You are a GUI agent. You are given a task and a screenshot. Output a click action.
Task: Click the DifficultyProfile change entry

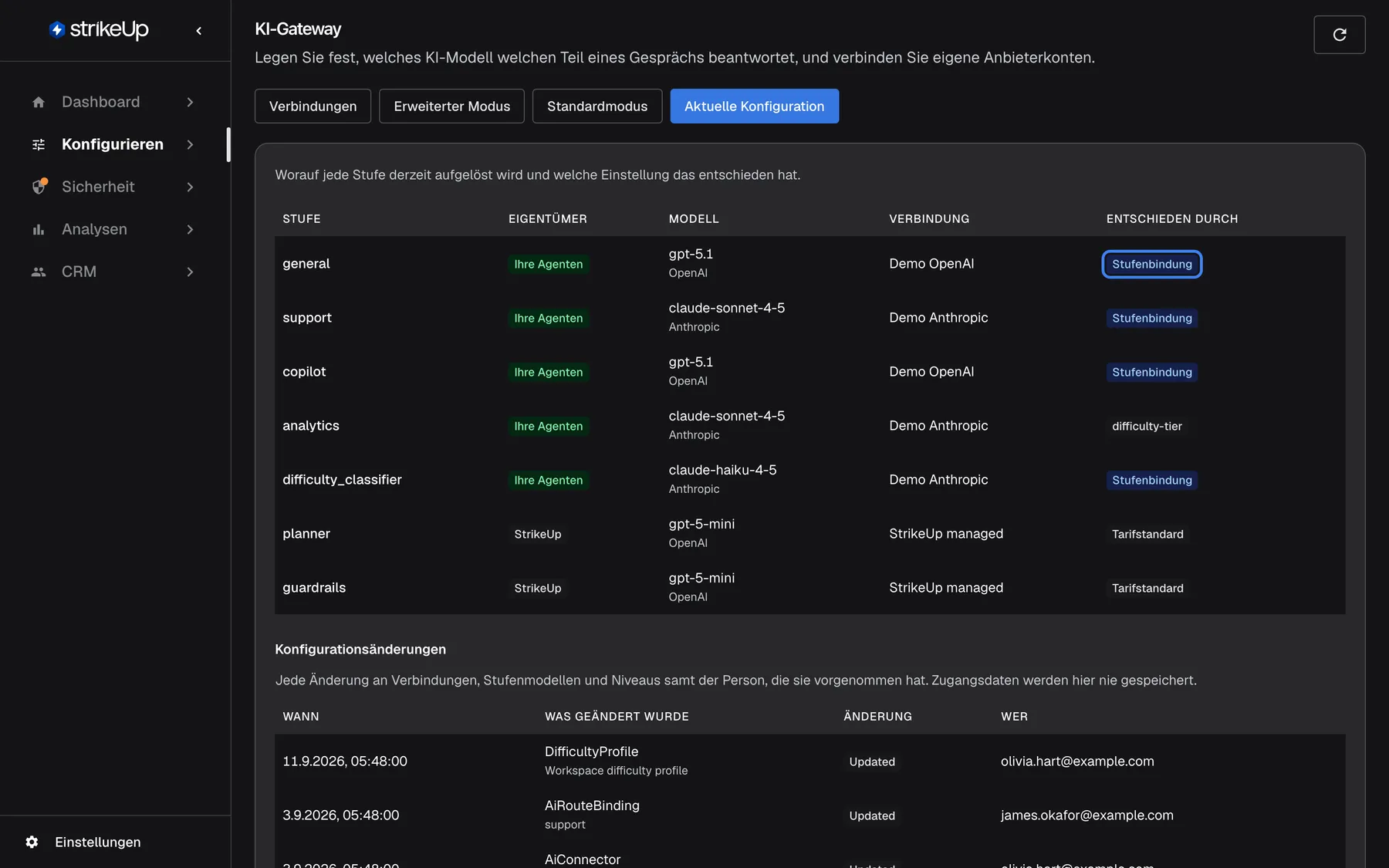616,760
